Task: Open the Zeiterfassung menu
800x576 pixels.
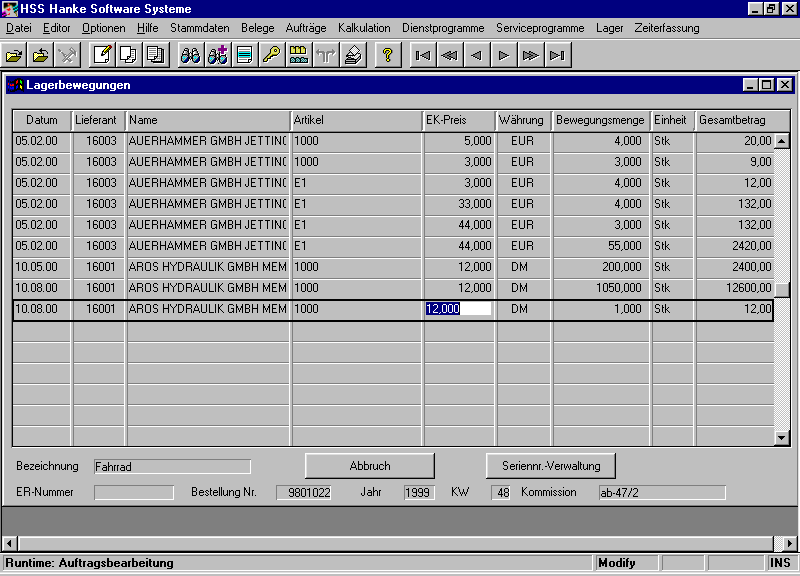Action: point(668,28)
